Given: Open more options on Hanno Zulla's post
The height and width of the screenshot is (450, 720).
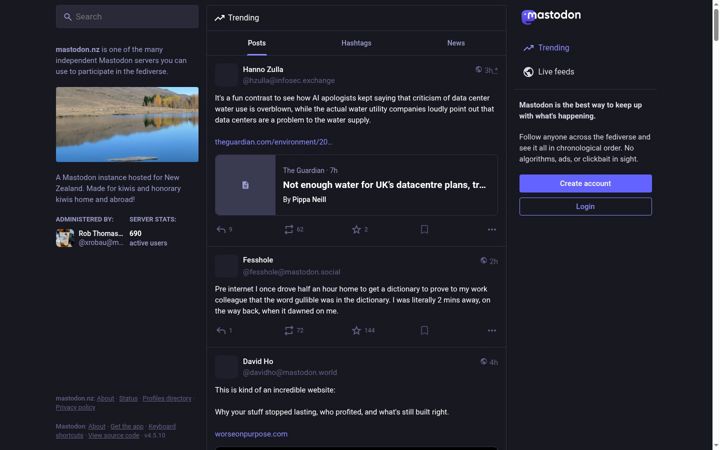Looking at the screenshot, I should click(492, 229).
